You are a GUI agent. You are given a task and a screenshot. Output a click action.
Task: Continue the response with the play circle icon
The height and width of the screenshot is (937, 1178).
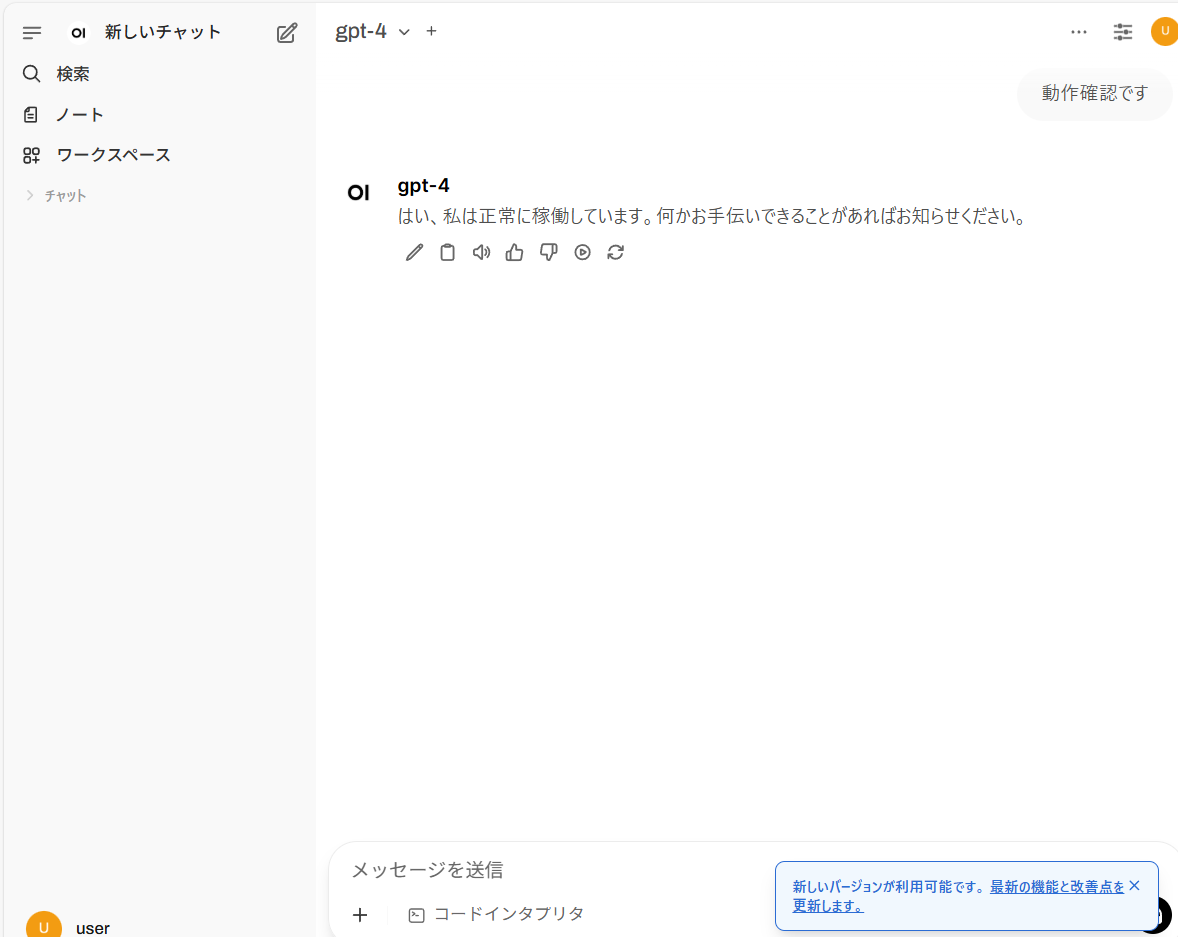click(x=582, y=252)
